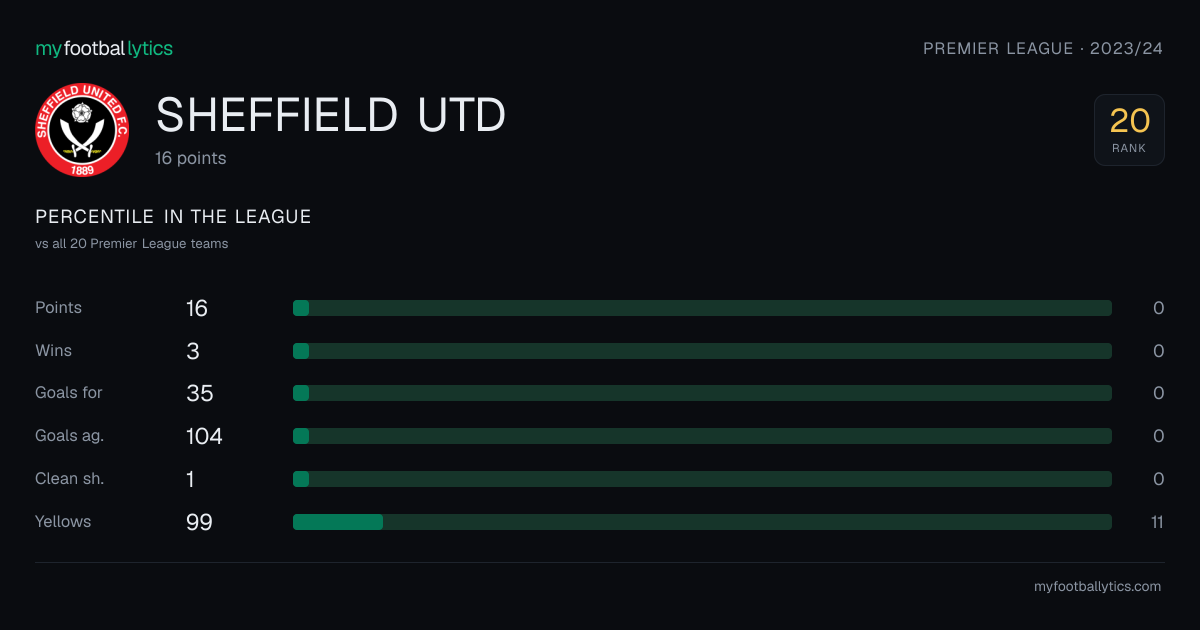The width and height of the screenshot is (1200, 630).
Task: Click the Yellows percentile bar
Action: [x=702, y=522]
